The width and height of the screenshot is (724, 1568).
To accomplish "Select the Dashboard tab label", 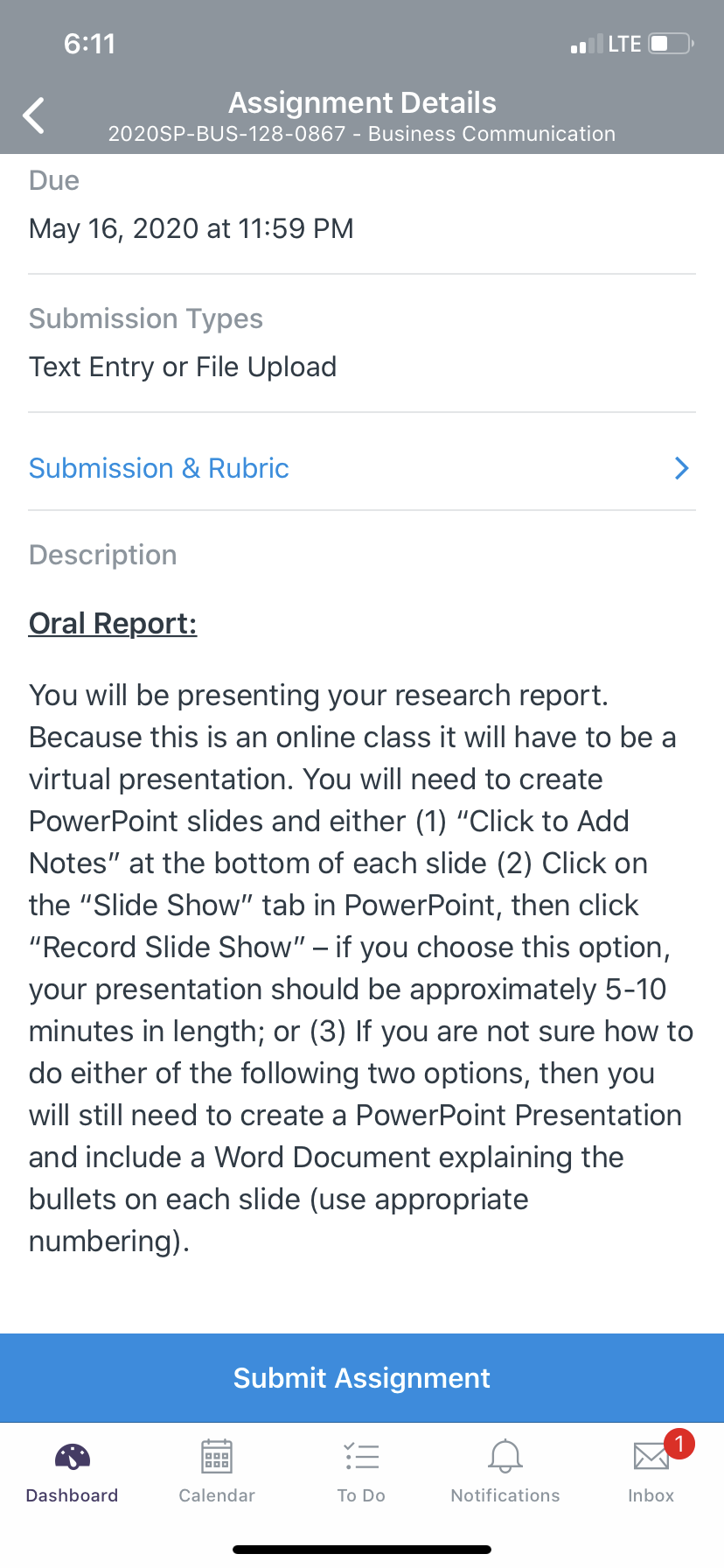I will coord(73,1495).
